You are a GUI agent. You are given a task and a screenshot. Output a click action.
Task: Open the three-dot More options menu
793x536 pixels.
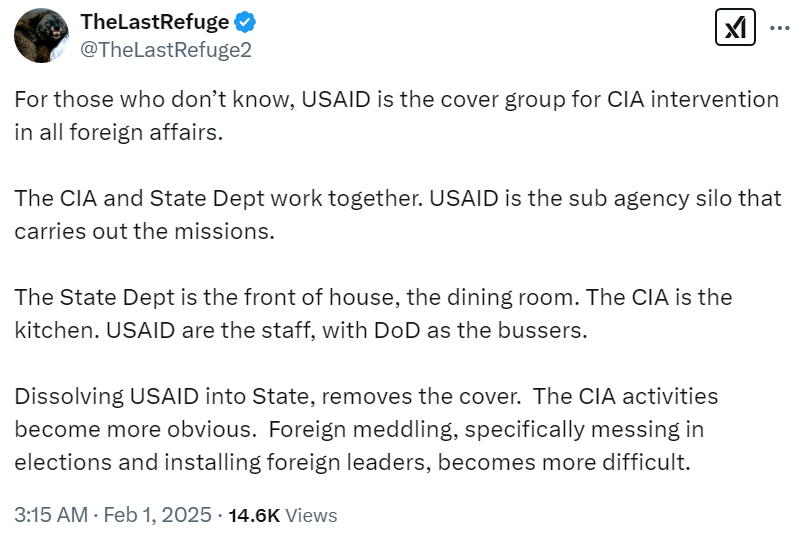click(x=778, y=29)
